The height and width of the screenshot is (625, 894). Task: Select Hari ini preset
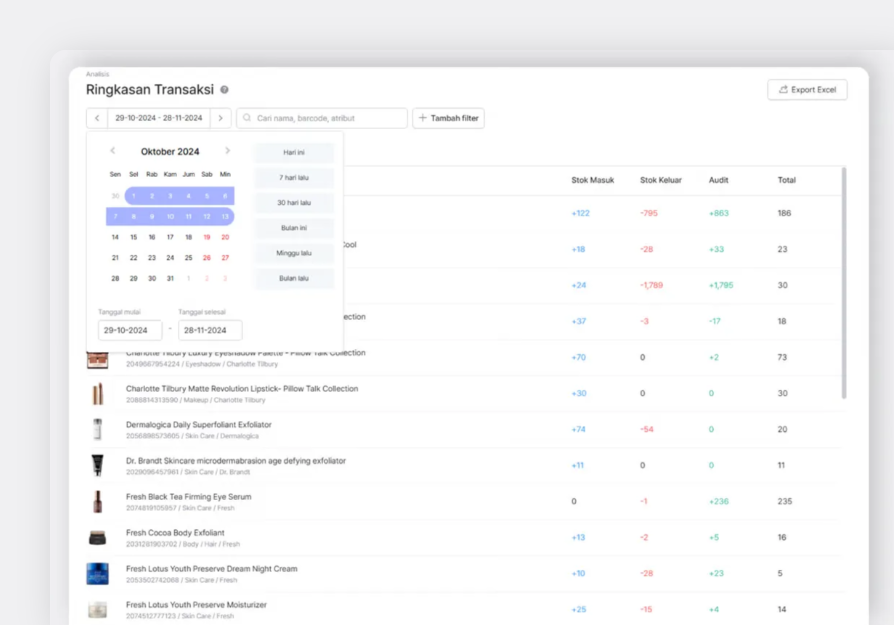click(x=294, y=152)
